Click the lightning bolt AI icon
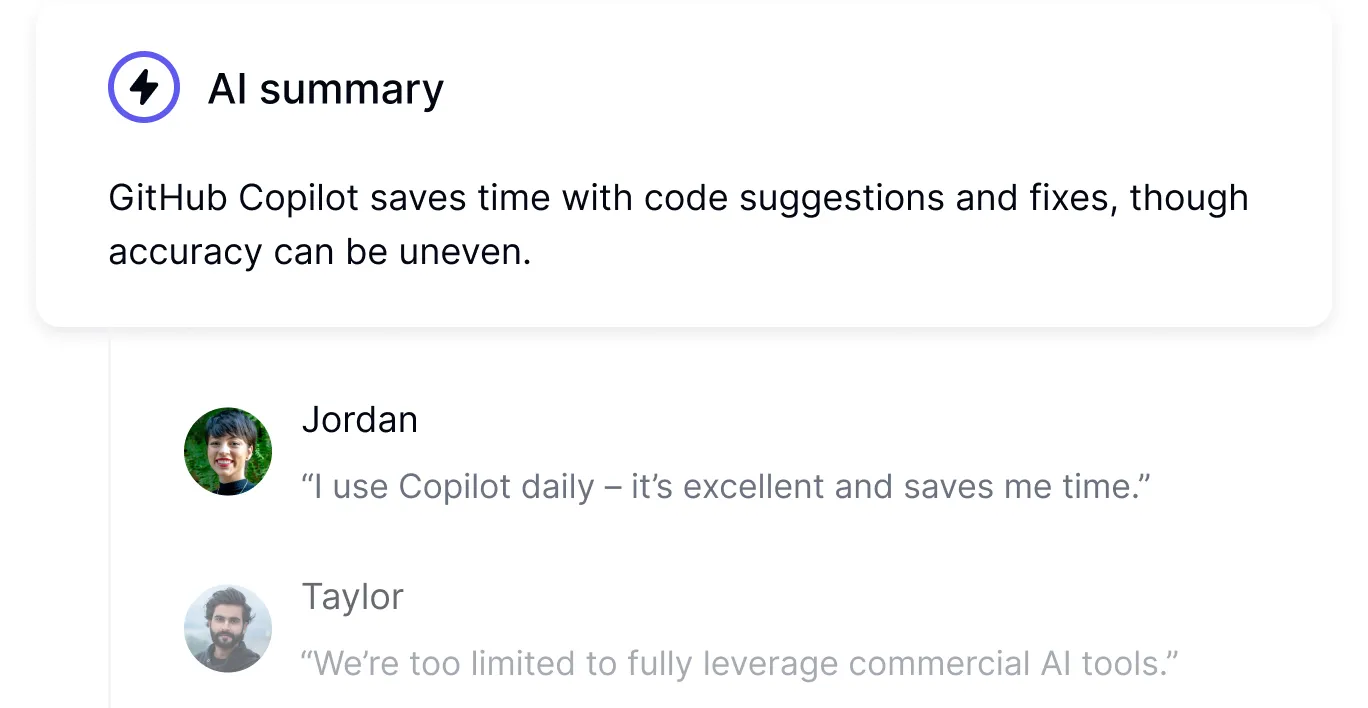Viewport: 1368px width, 708px height. click(144, 87)
